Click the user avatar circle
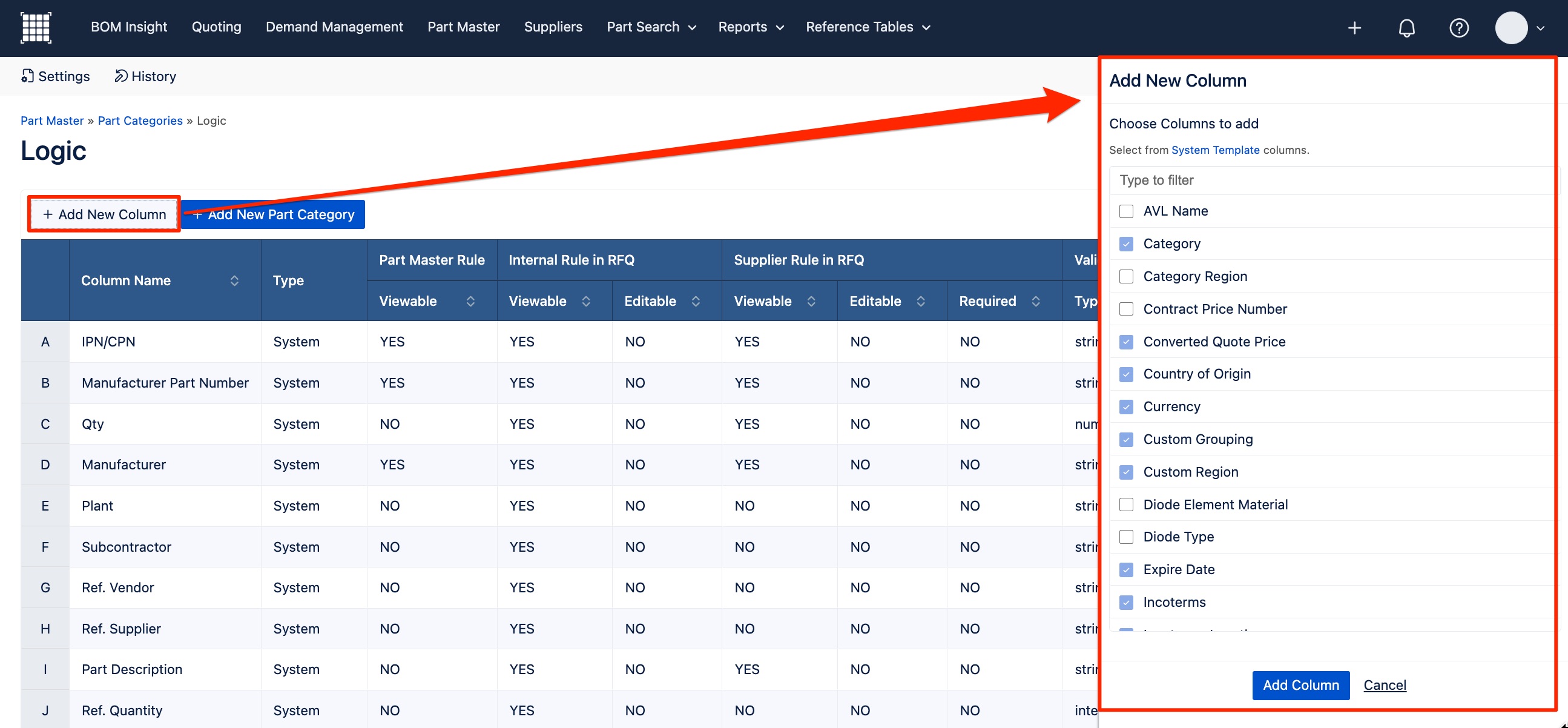Screen dimensions: 1568x728 pos(1511,28)
